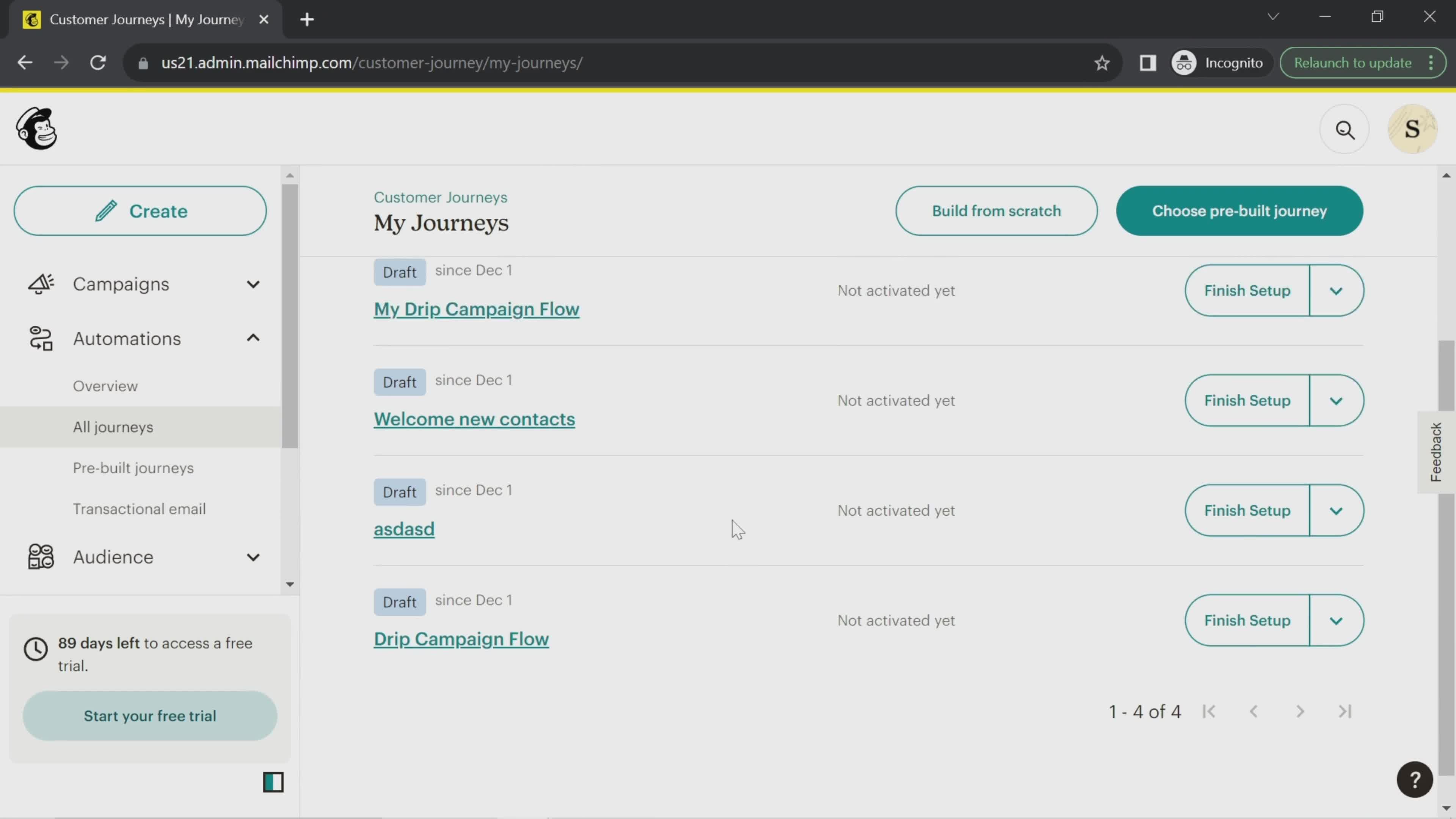
Task: Choose pre-built journey button
Action: 1240,211
